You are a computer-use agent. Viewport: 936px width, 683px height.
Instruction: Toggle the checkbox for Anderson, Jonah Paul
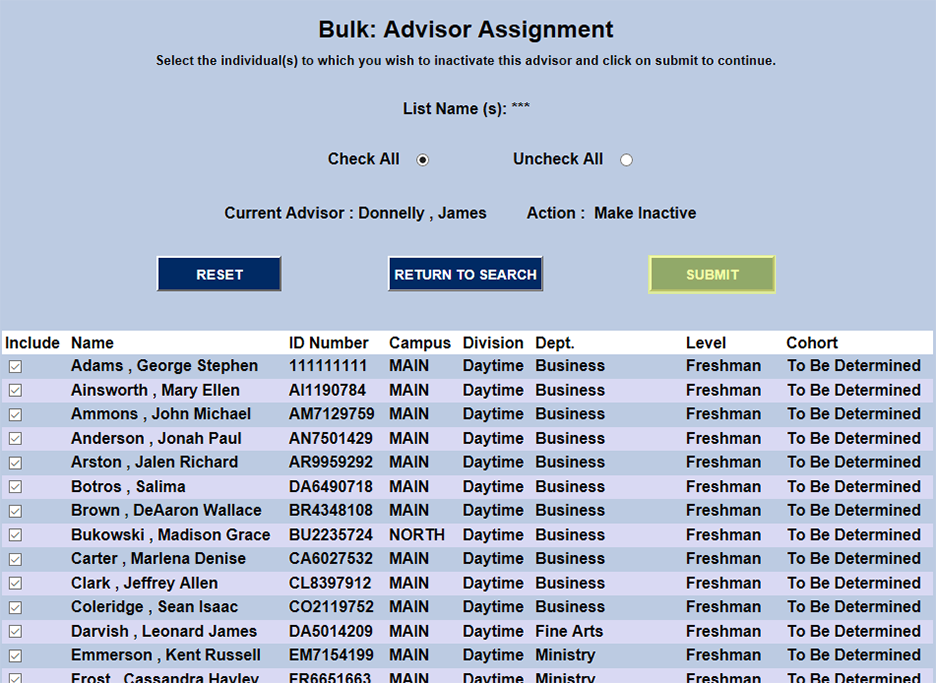coord(14,438)
